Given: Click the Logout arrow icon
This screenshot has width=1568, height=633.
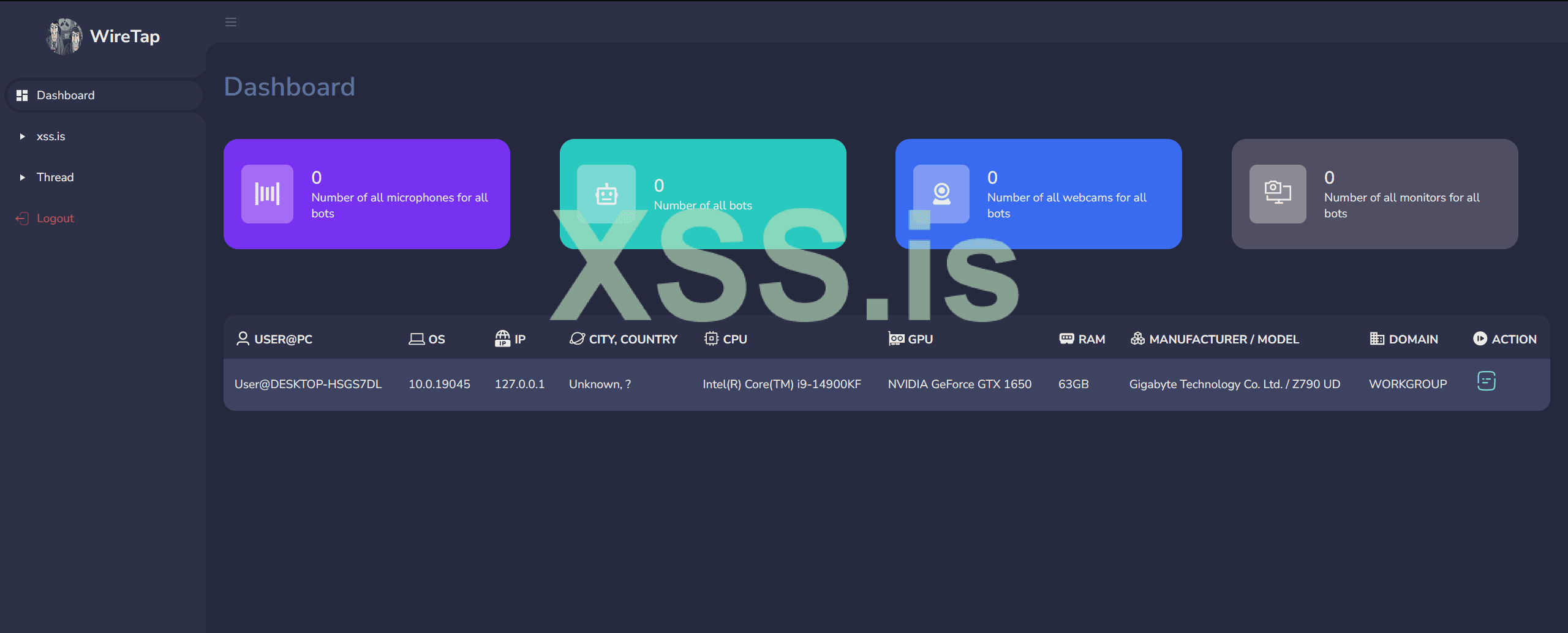Looking at the screenshot, I should click(22, 219).
